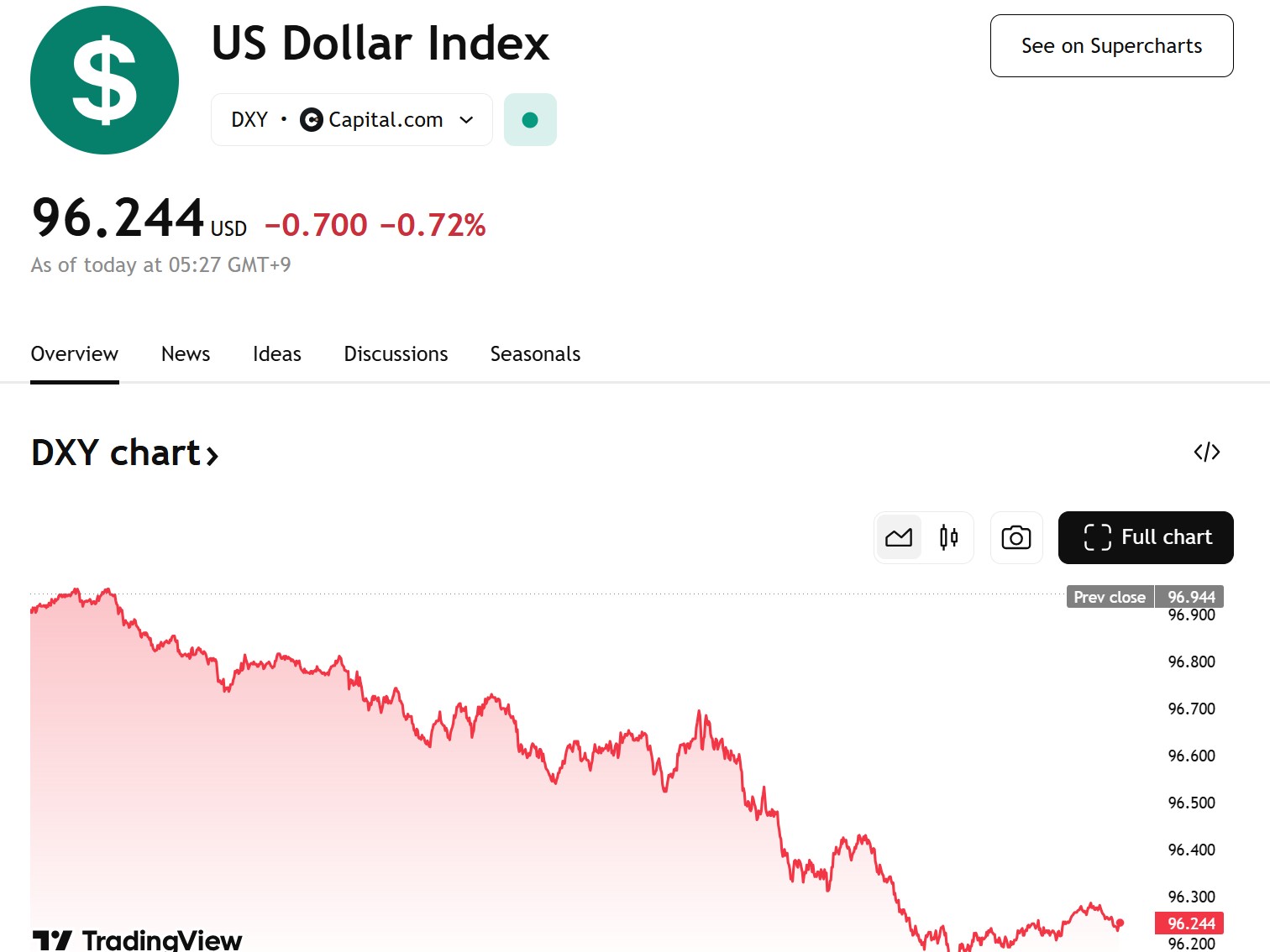View the Seasonals tab
The width and height of the screenshot is (1270, 952).
click(x=535, y=354)
